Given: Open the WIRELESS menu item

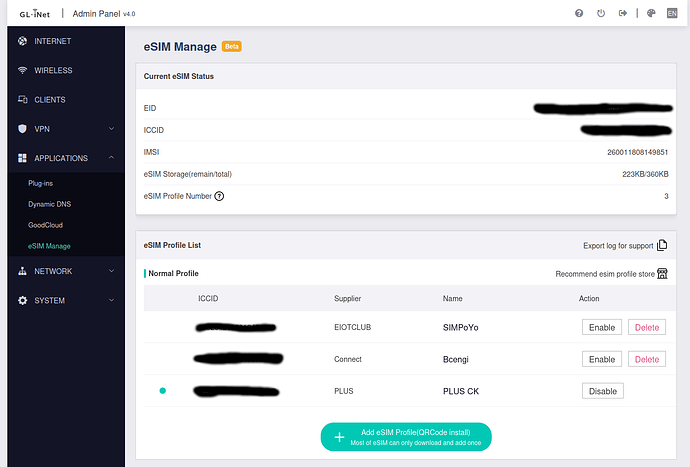Looking at the screenshot, I should pyautogui.click(x=62, y=71).
